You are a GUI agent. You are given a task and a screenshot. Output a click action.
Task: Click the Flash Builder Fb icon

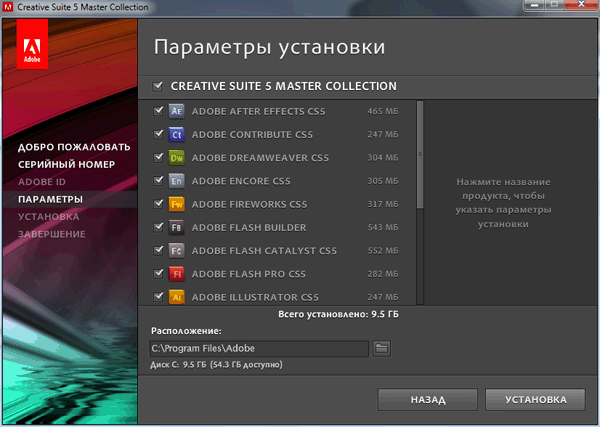pos(176,228)
